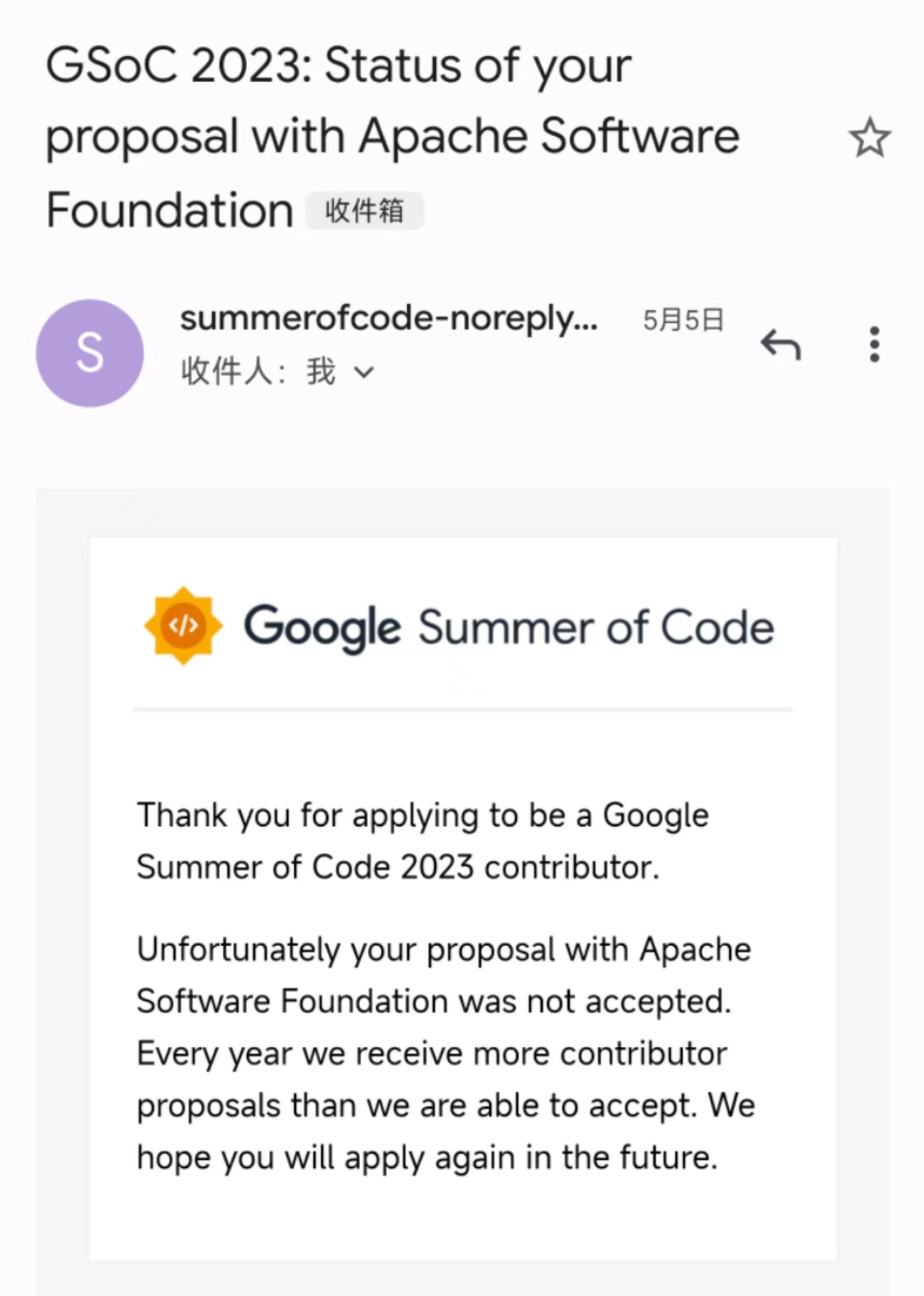Viewport: 924px width, 1296px height.
Task: Click the "Every year we receive more" line
Action: (432, 1053)
